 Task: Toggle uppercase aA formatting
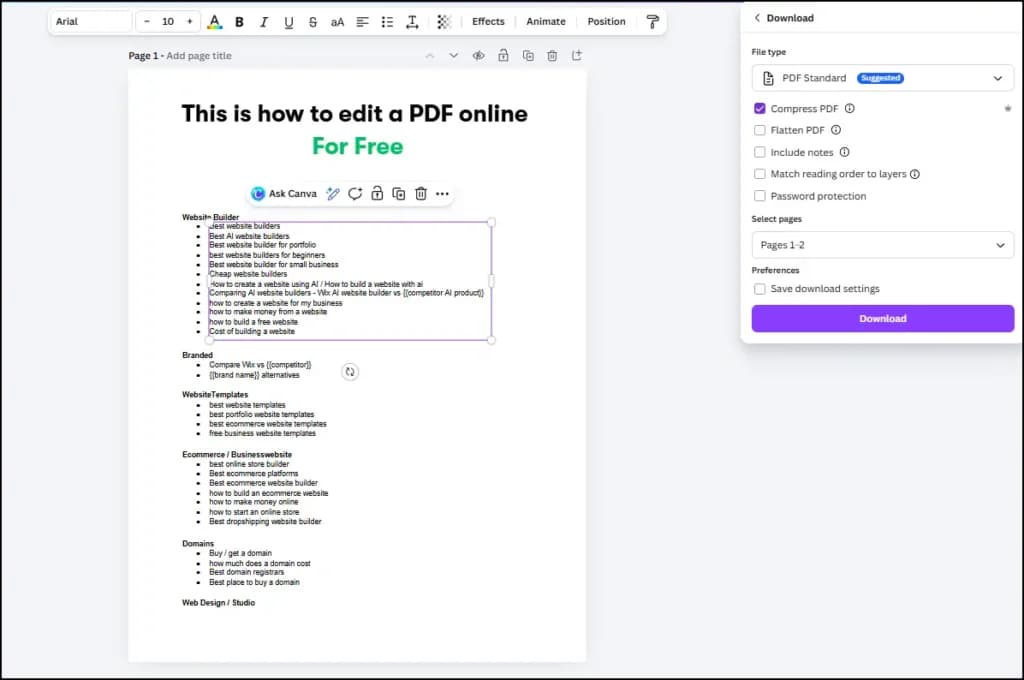(x=337, y=22)
